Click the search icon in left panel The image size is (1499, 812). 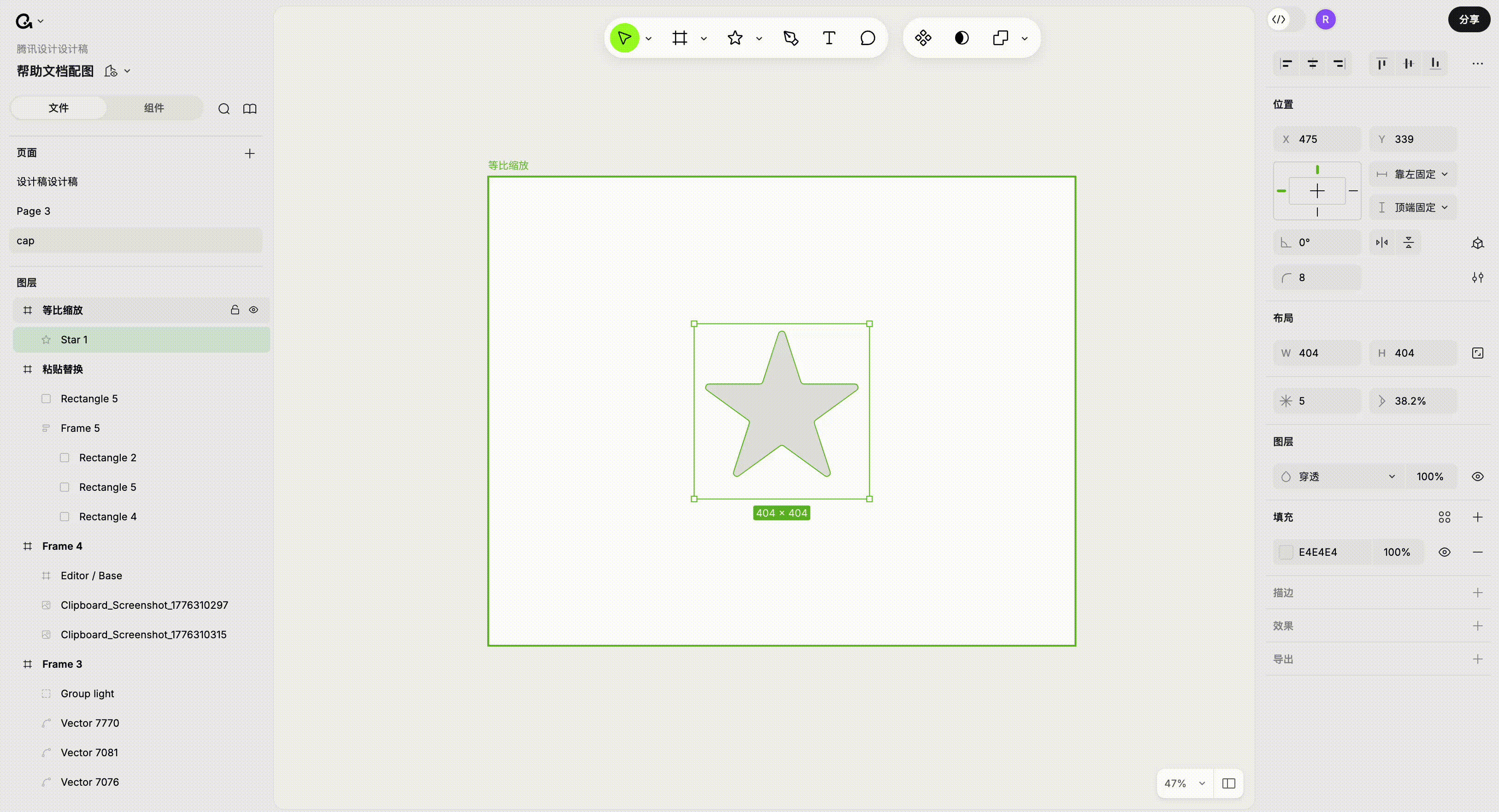[224, 109]
